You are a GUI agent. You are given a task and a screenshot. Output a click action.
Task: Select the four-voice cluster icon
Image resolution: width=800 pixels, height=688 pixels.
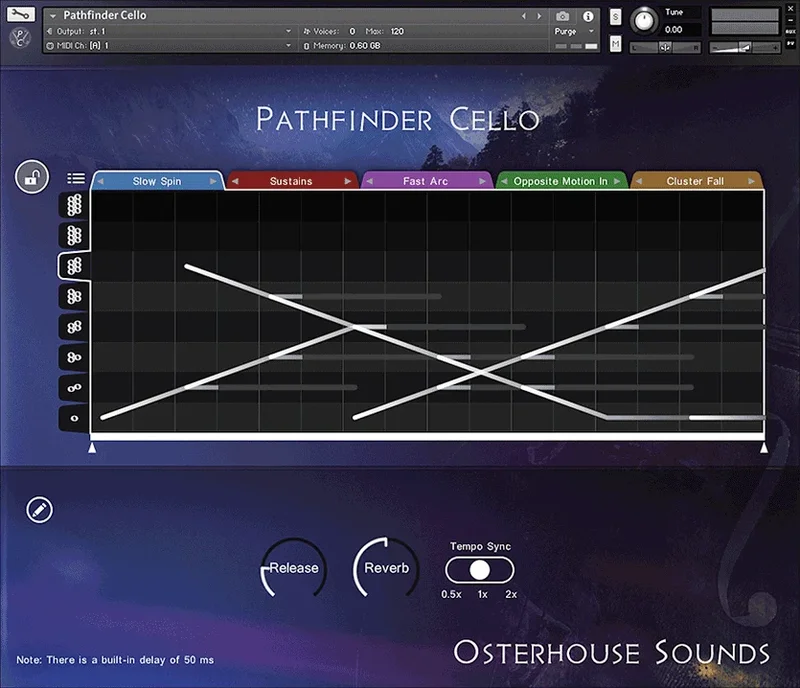tap(74, 327)
